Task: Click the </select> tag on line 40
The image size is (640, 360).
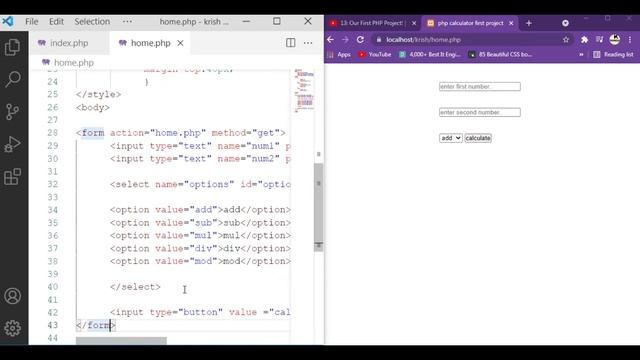Action: pyautogui.click(x=135, y=287)
